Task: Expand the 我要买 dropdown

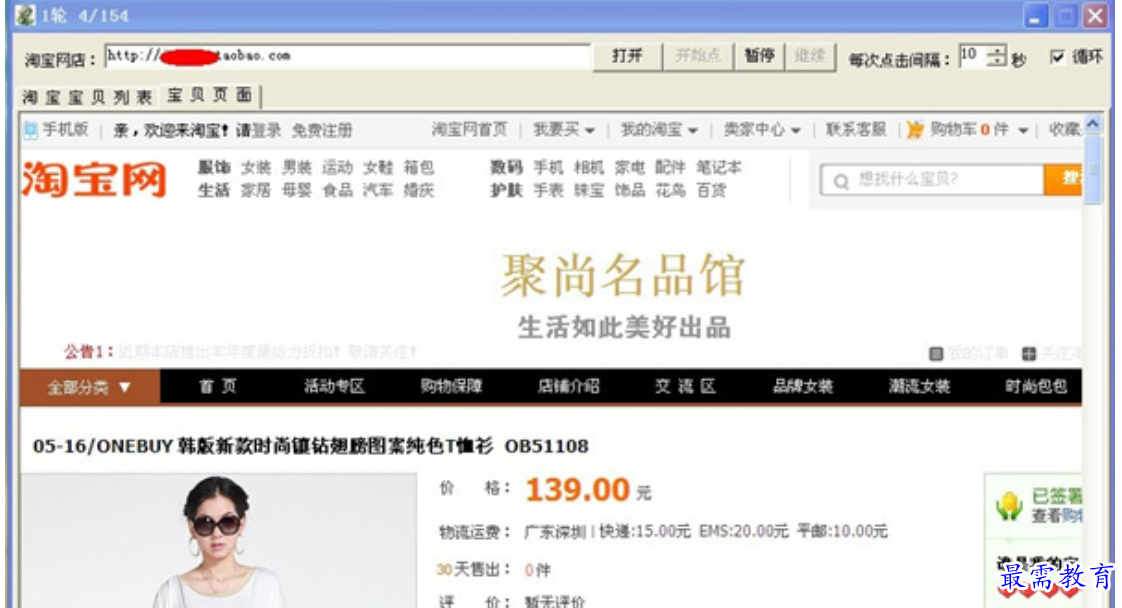Action: tap(590, 131)
